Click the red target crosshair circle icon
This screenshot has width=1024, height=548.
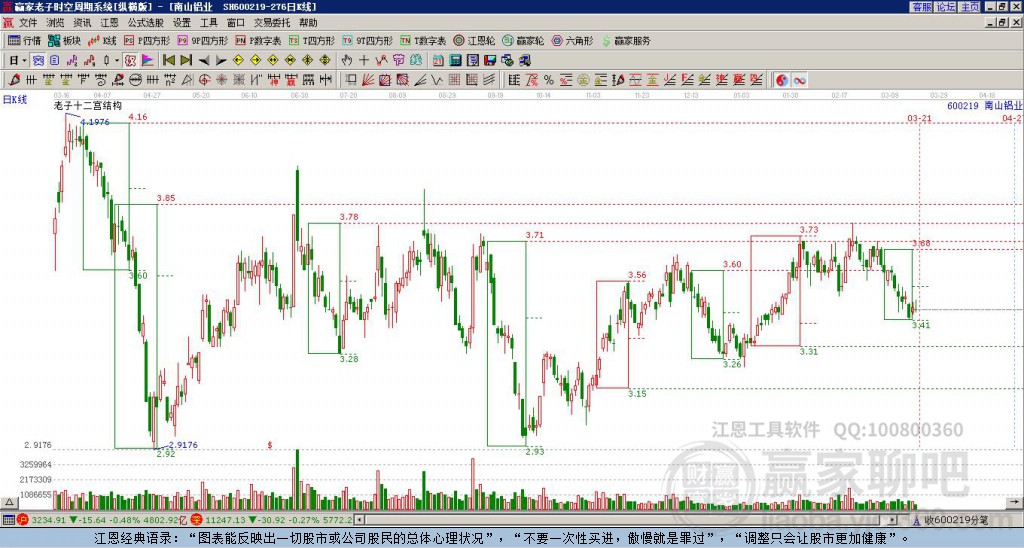click(x=204, y=80)
